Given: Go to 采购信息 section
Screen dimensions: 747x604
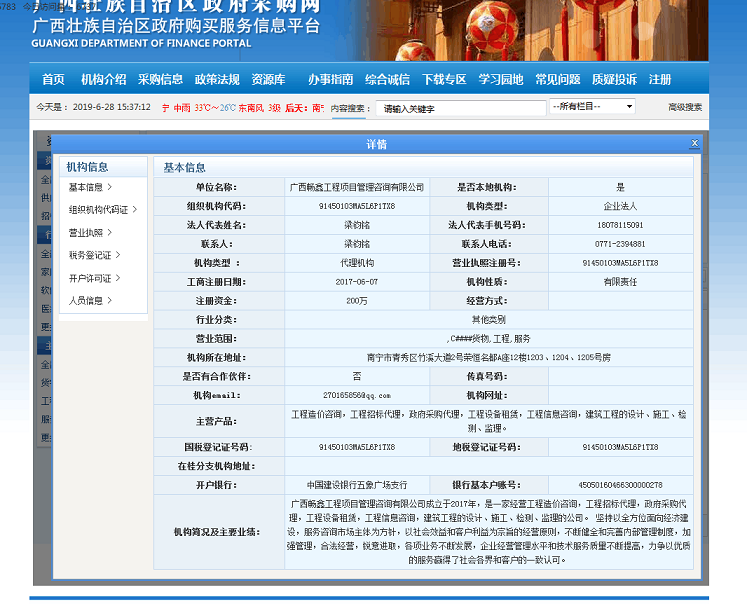Looking at the screenshot, I should pyautogui.click(x=160, y=80).
